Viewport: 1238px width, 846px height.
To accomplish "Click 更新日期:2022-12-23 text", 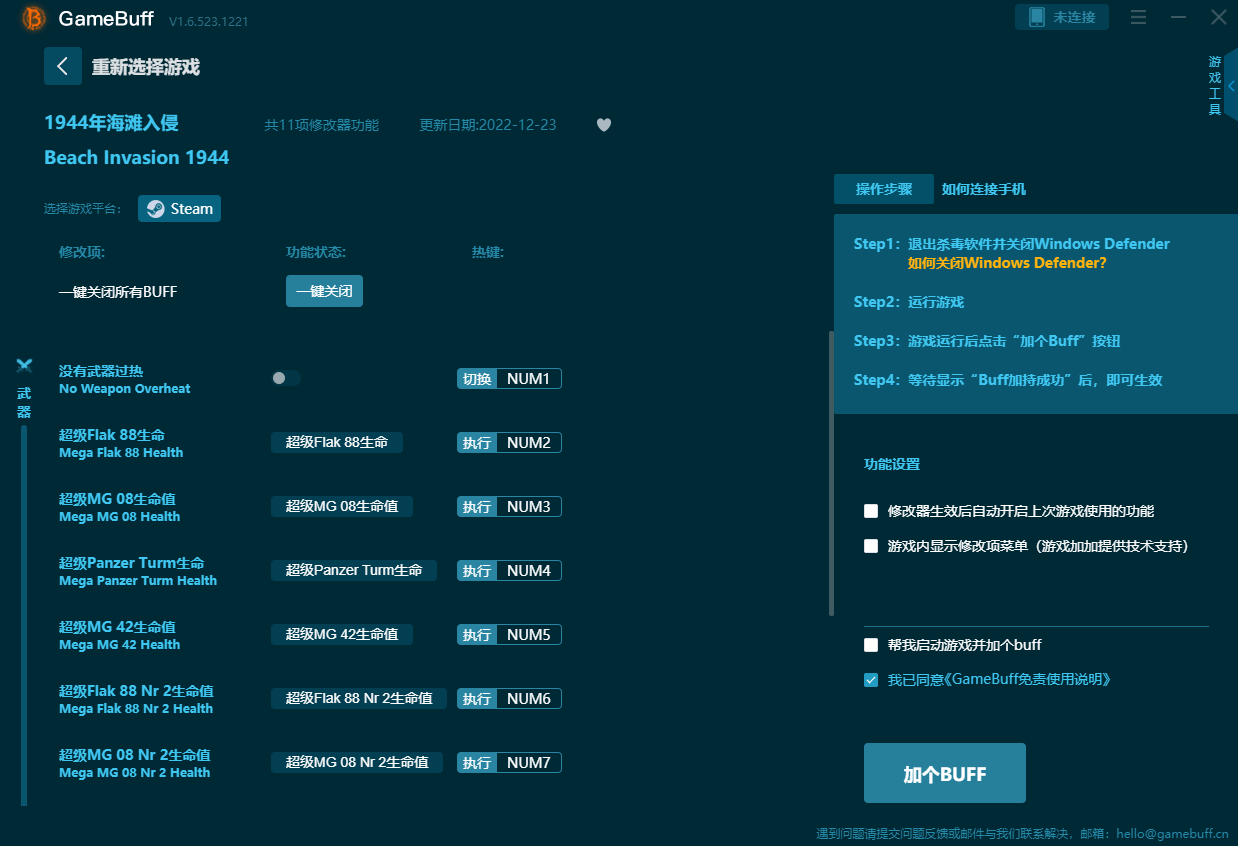I will 488,126.
